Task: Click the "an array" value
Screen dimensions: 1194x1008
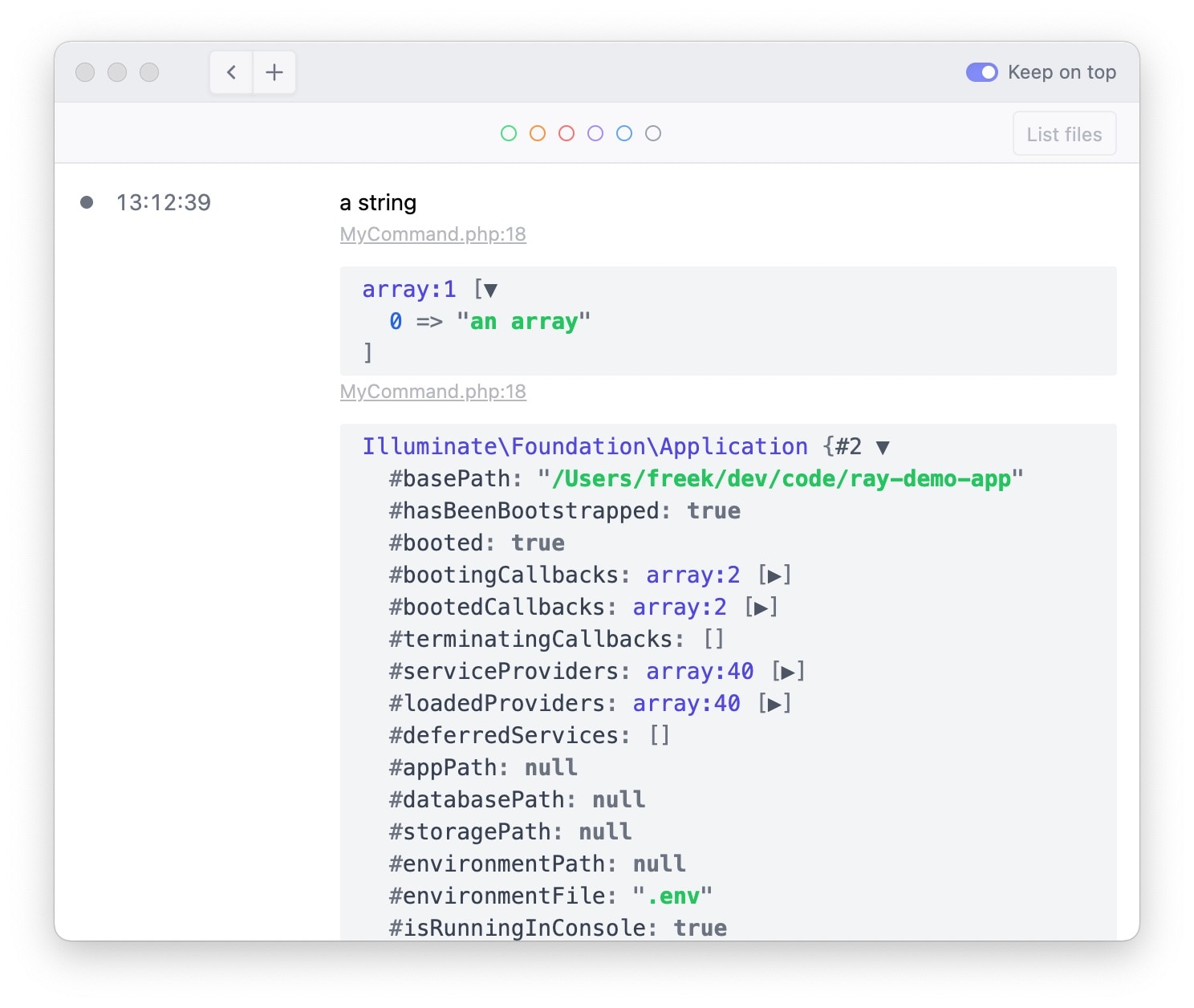Action: [x=523, y=322]
